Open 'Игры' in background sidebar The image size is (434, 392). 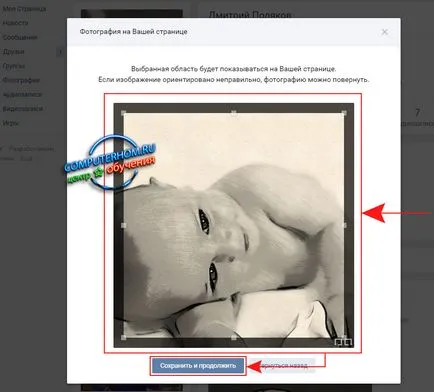click(11, 123)
